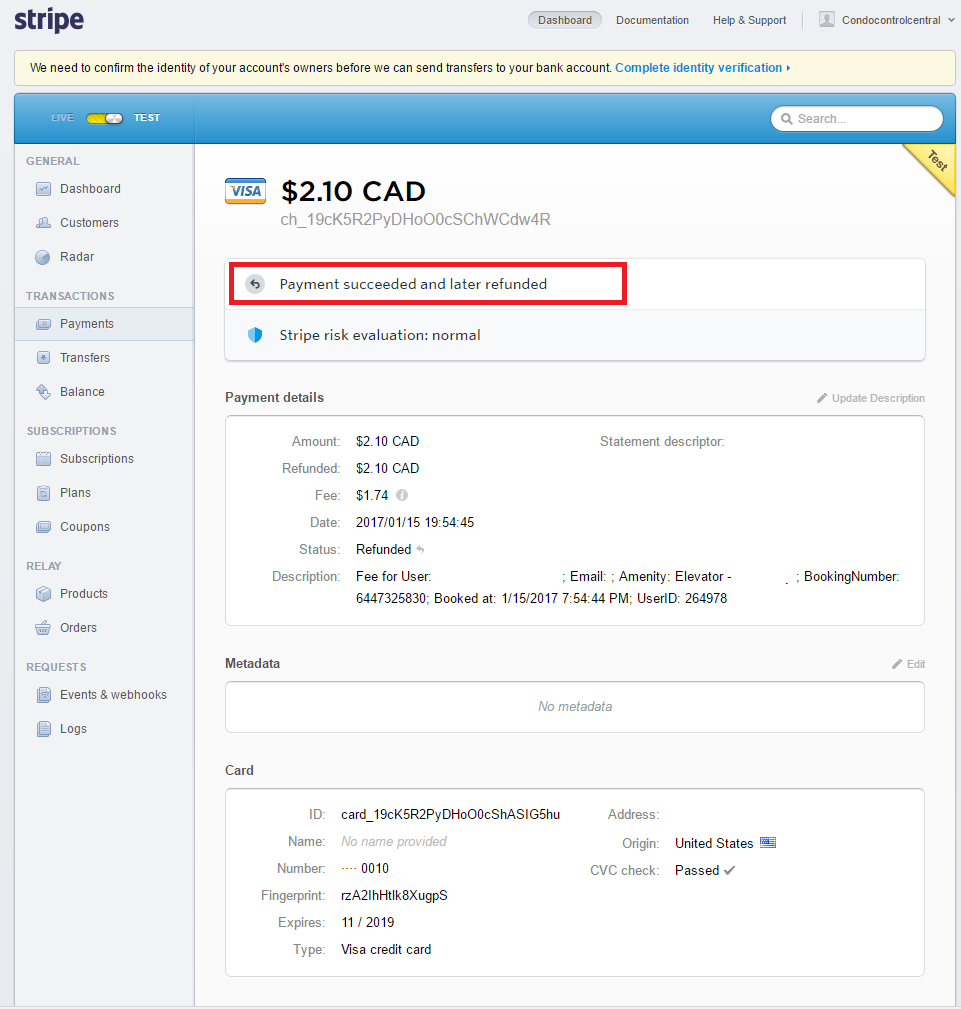Open Logs in the sidebar
Image resolution: width=961 pixels, height=1009 pixels.
coord(73,729)
